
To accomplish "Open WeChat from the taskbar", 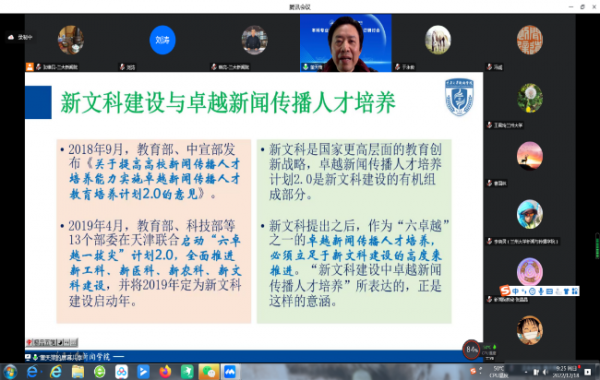I will pyautogui.click(x=209, y=372).
